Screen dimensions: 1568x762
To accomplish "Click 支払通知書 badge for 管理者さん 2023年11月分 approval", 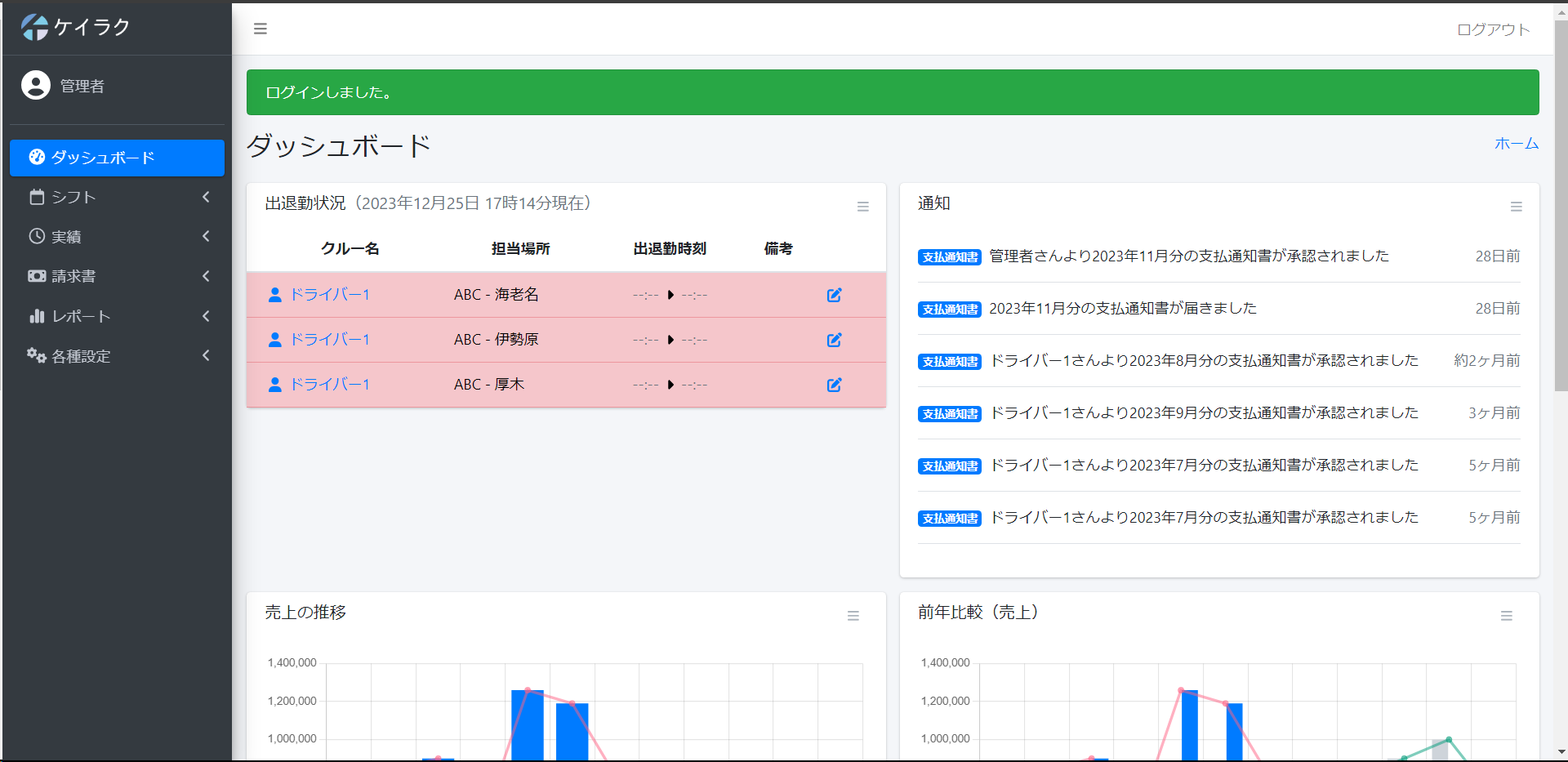I will coord(949,257).
